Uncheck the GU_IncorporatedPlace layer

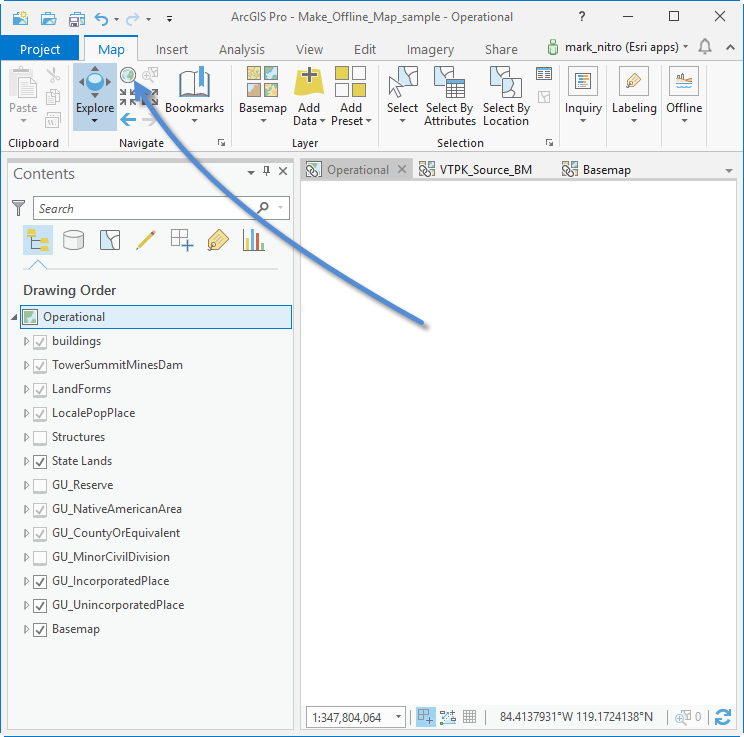pos(40,582)
